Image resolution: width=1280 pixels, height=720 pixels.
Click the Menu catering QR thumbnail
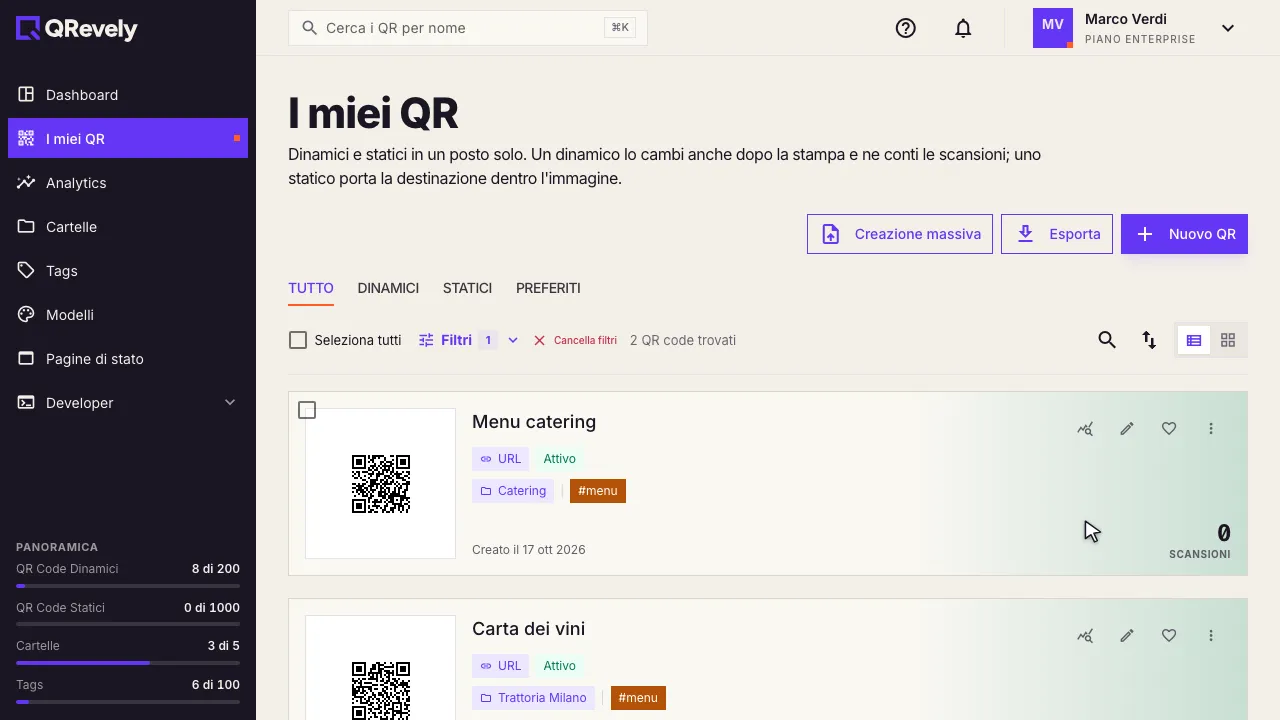pos(381,484)
